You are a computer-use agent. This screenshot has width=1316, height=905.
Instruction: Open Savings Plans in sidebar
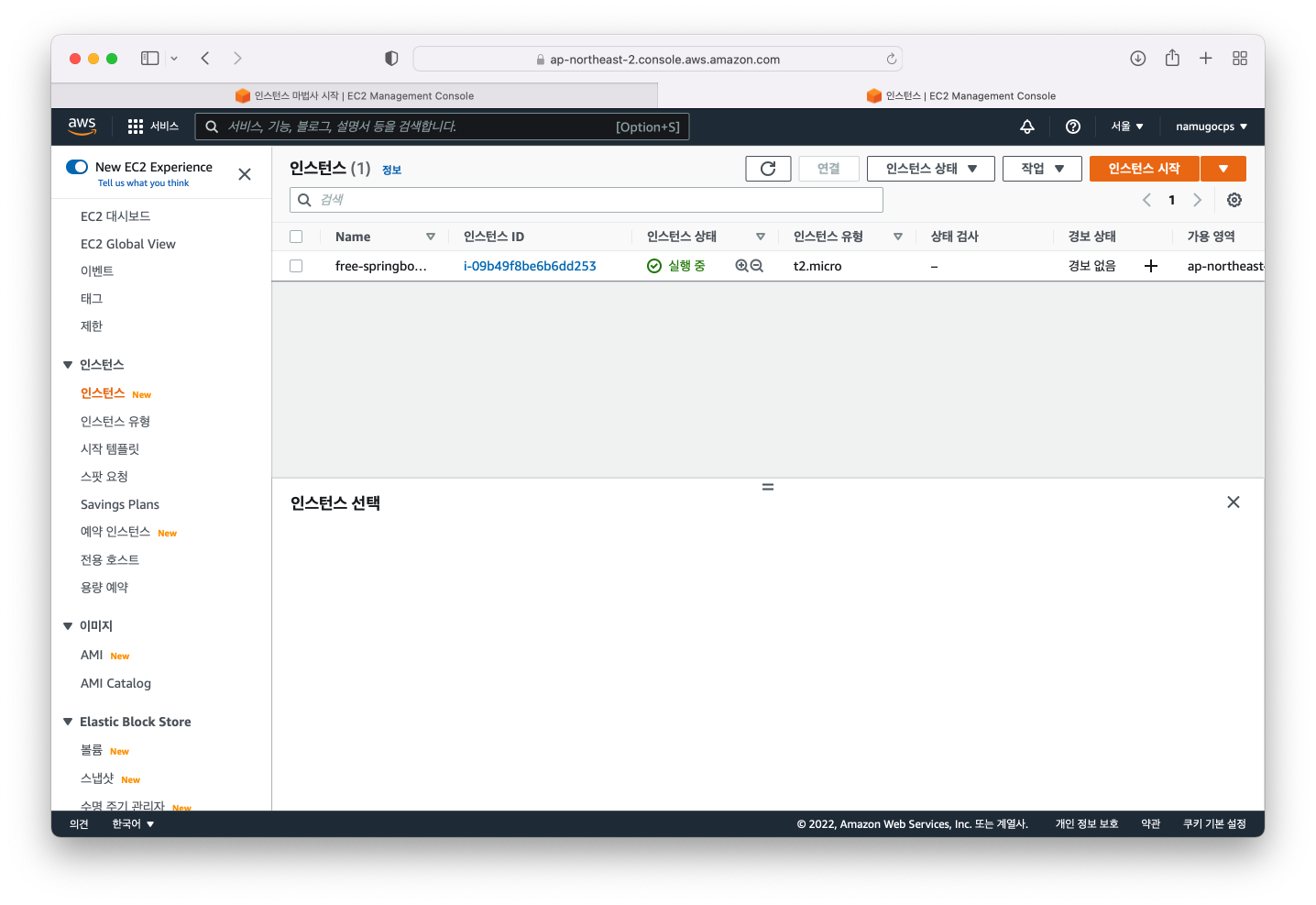(x=120, y=504)
